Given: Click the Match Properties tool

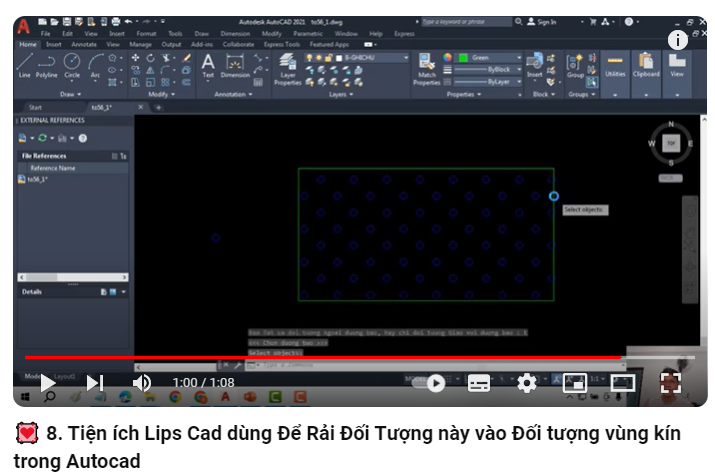Looking at the screenshot, I should tap(427, 69).
